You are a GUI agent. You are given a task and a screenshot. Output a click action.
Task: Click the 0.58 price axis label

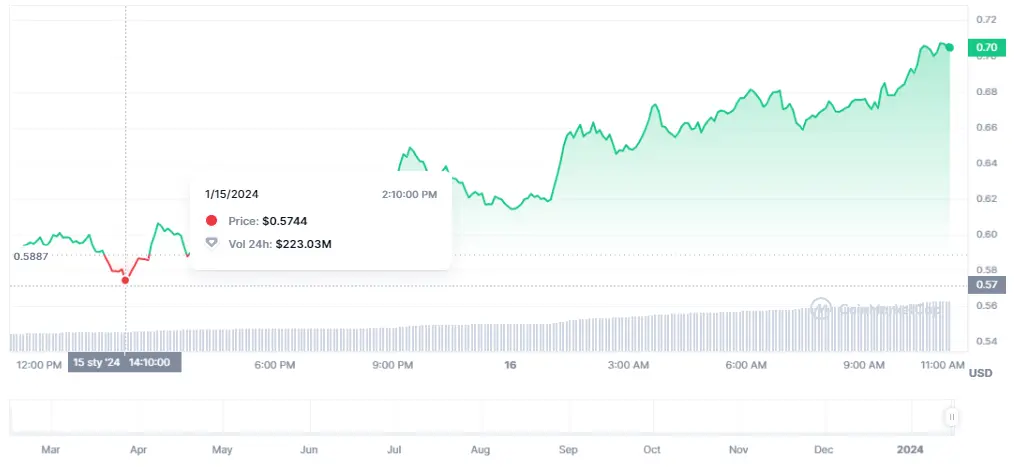click(986, 270)
